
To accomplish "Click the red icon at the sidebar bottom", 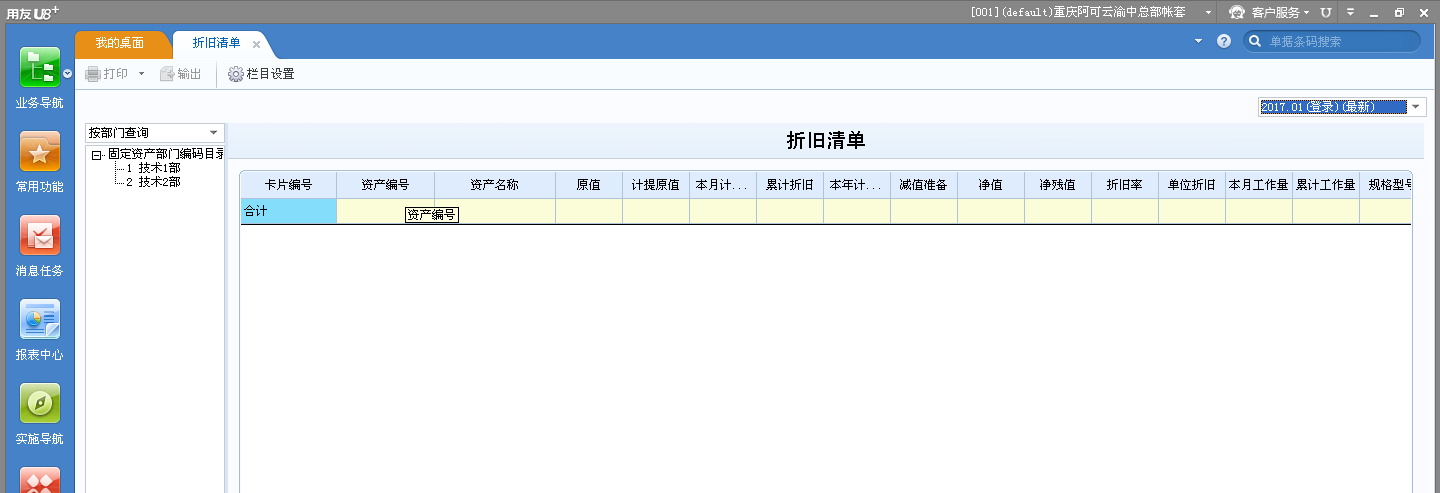I will click(39, 481).
